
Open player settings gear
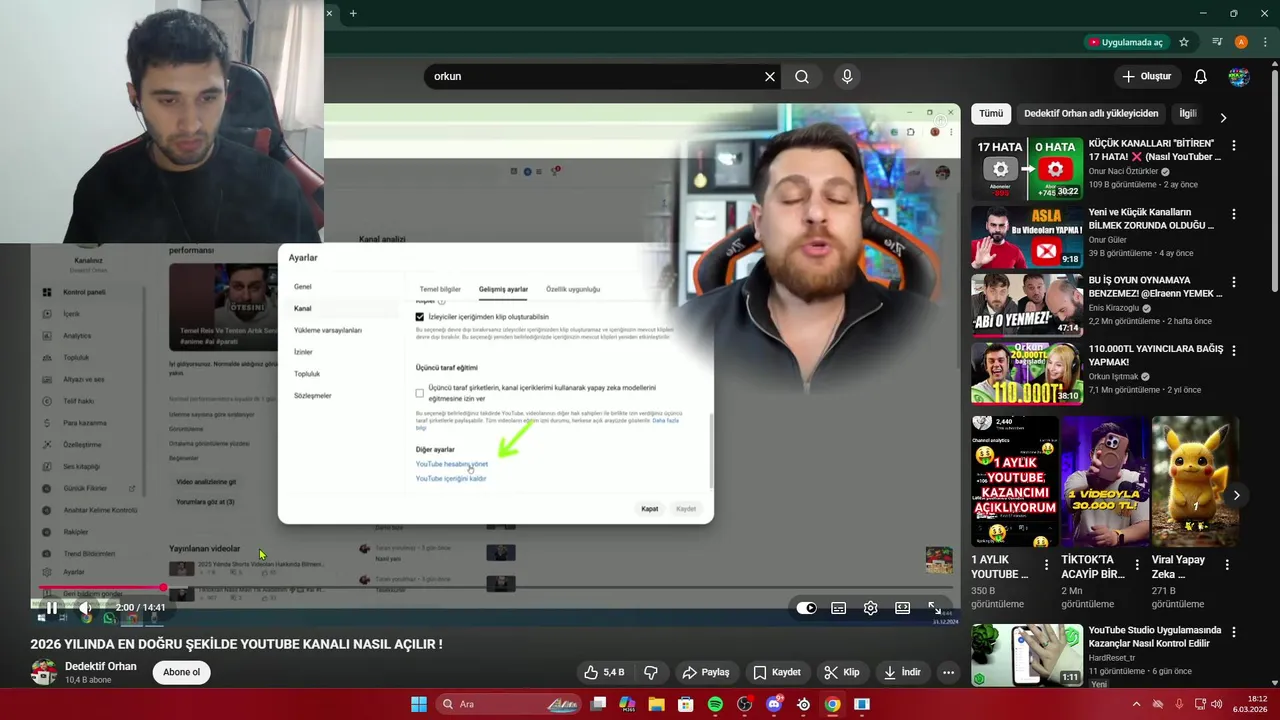point(871,608)
